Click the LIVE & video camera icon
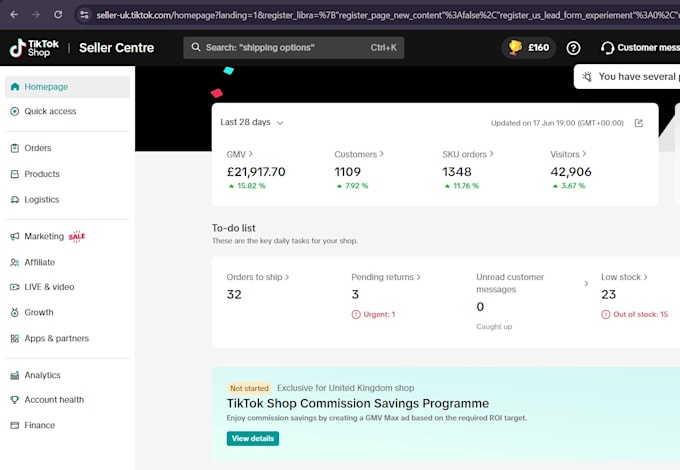This screenshot has width=680, height=470. (x=15, y=287)
